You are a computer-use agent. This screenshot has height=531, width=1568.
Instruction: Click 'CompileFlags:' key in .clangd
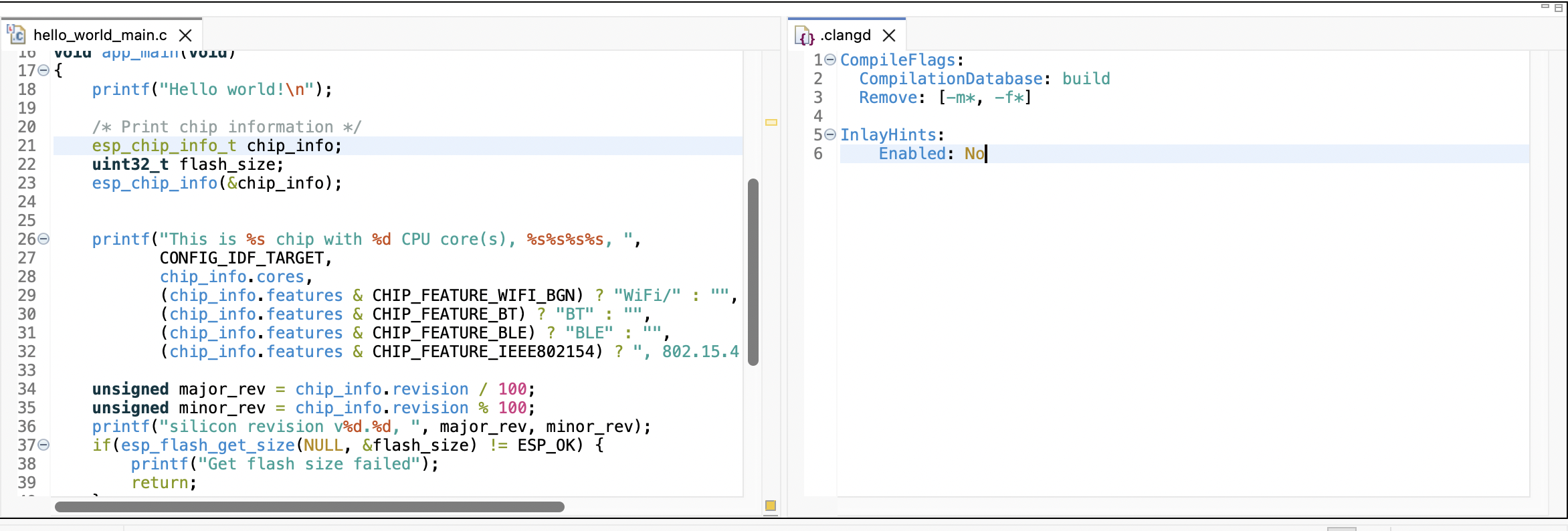(902, 60)
